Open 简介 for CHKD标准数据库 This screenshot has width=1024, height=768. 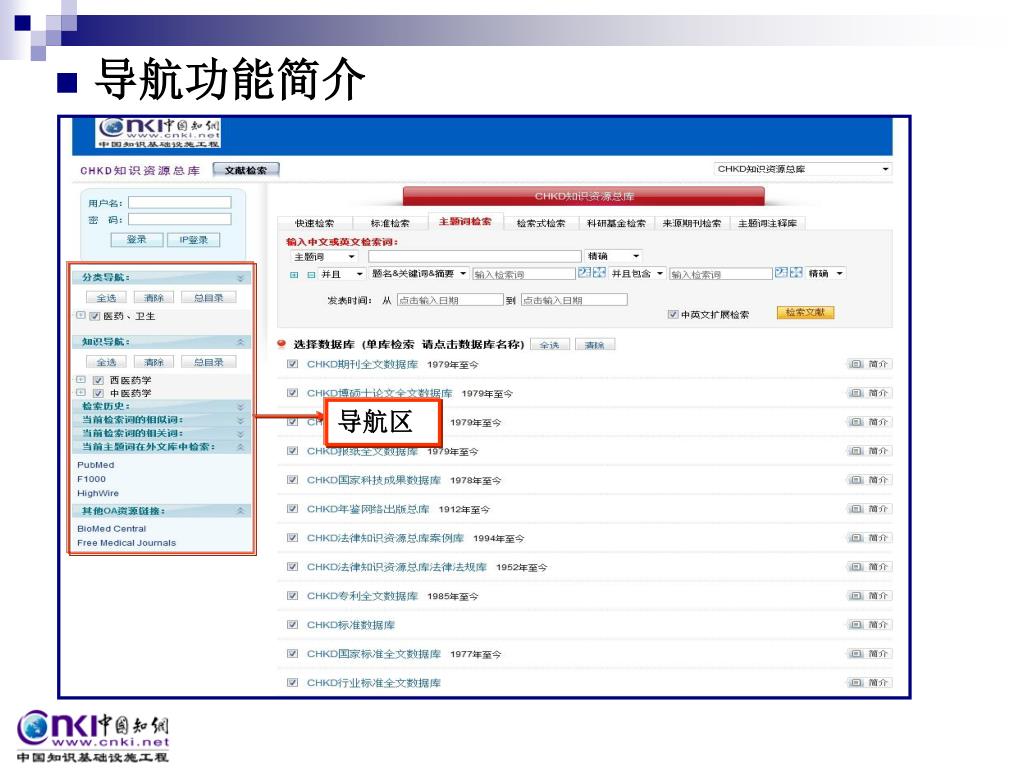pyautogui.click(x=870, y=625)
